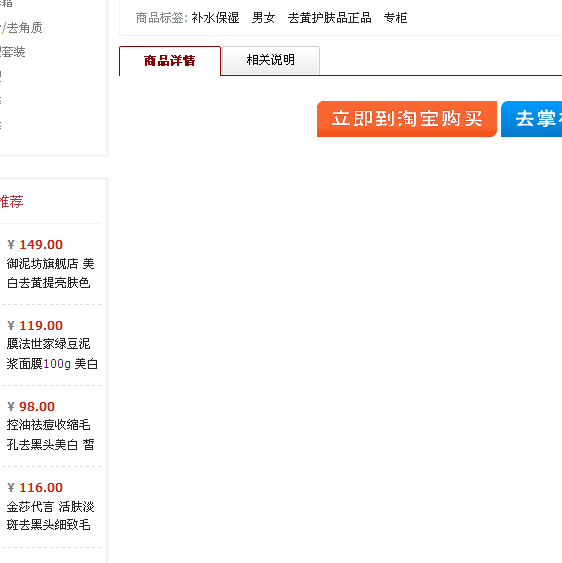The height and width of the screenshot is (563, 562).
Task: Click the ¥98.00 price listing
Action: 31,406
